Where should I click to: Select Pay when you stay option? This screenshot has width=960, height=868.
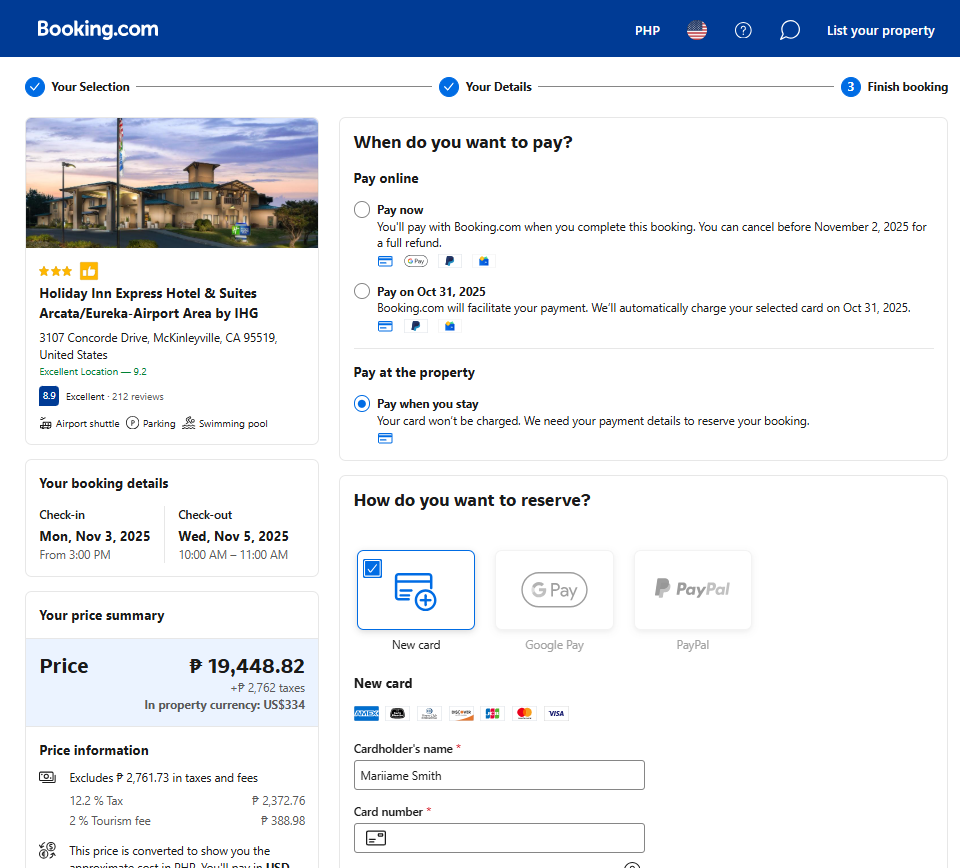362,404
